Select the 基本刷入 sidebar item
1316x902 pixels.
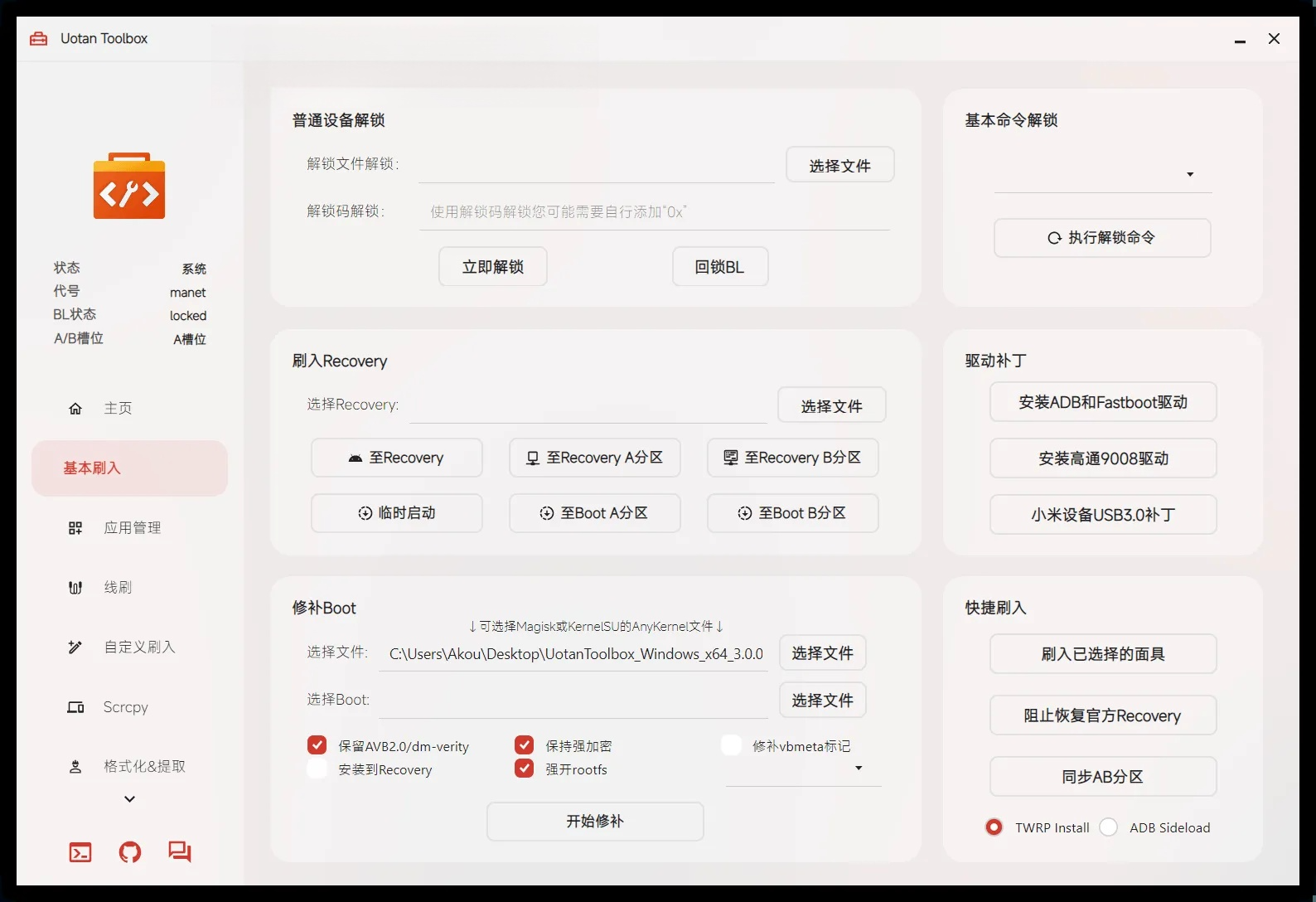click(129, 468)
